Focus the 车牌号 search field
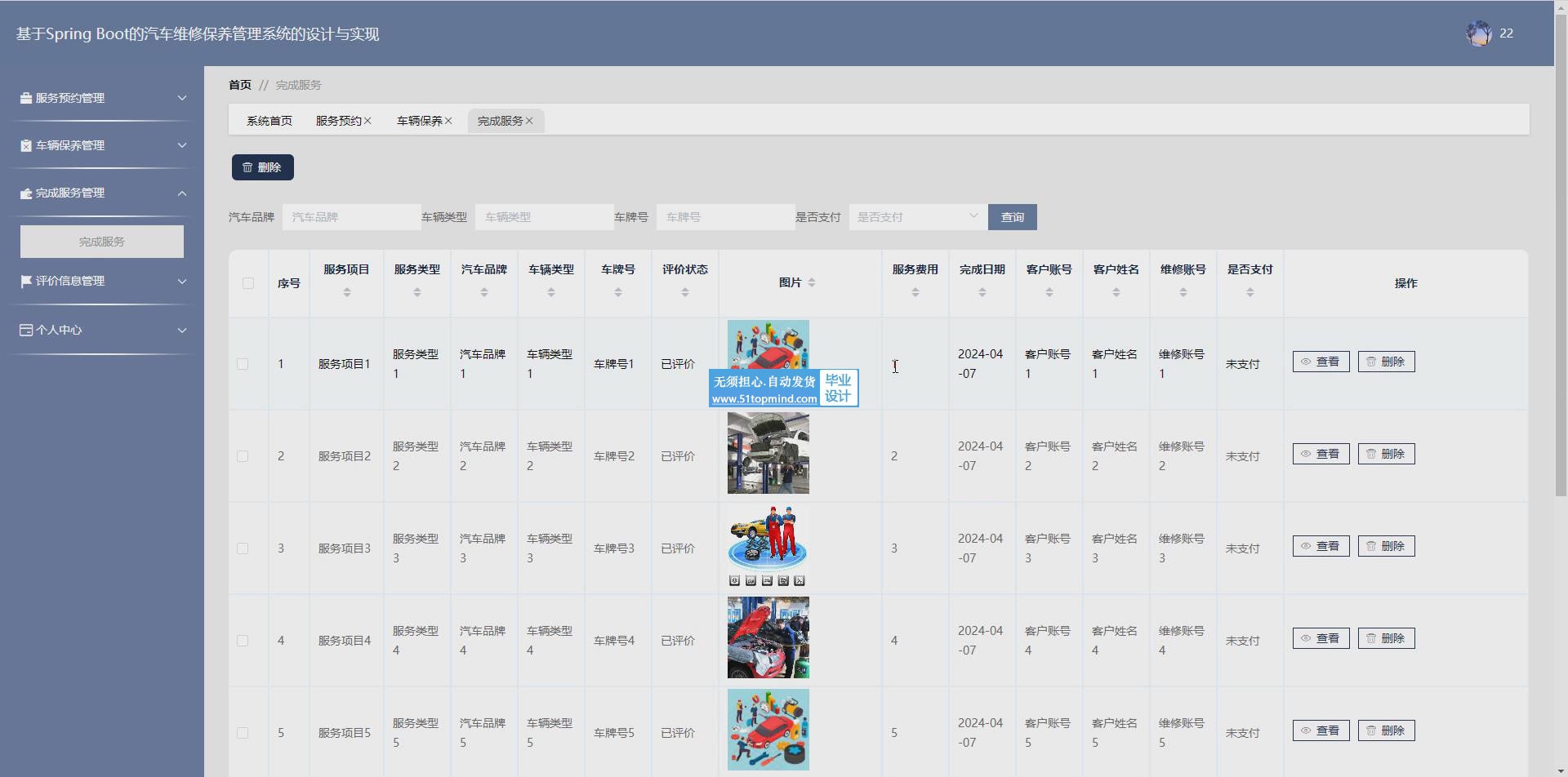The width and height of the screenshot is (1568, 777). point(725,217)
